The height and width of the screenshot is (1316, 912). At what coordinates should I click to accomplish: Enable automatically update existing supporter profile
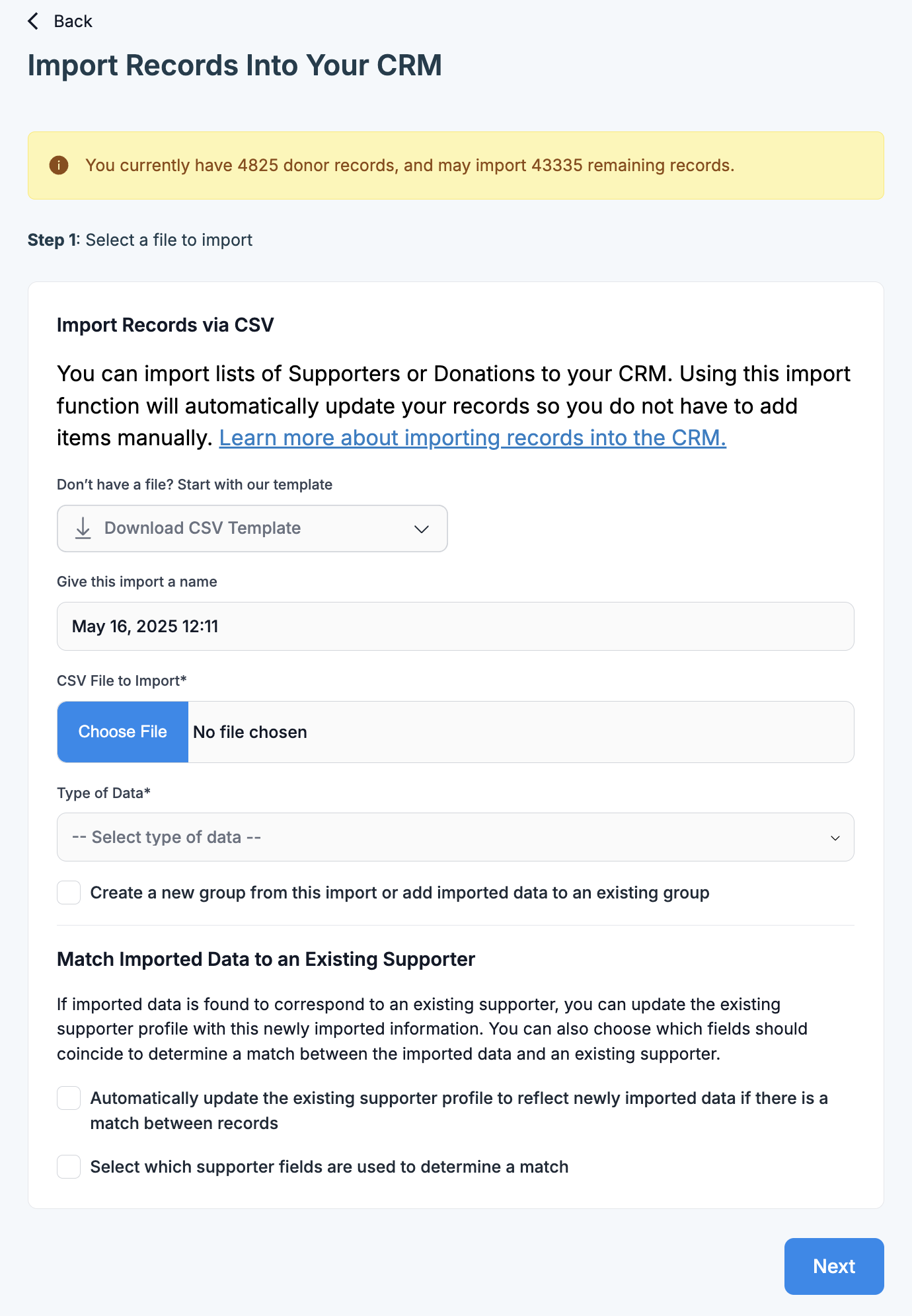[69, 1098]
